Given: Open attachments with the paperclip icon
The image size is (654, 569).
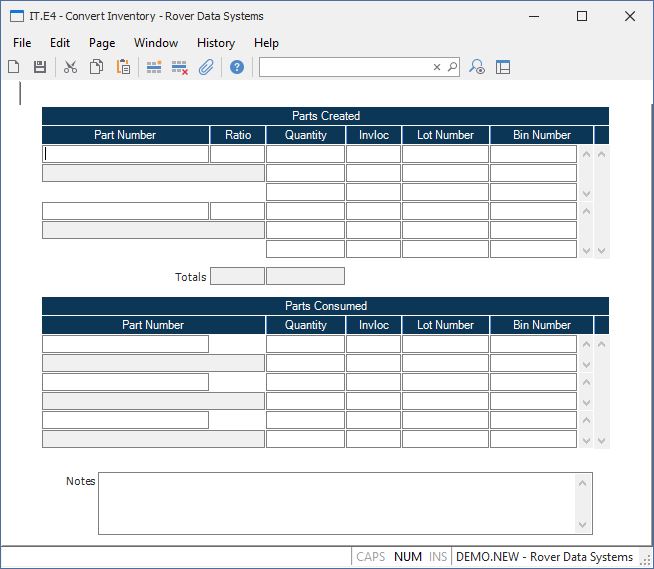Looking at the screenshot, I should tap(206, 67).
